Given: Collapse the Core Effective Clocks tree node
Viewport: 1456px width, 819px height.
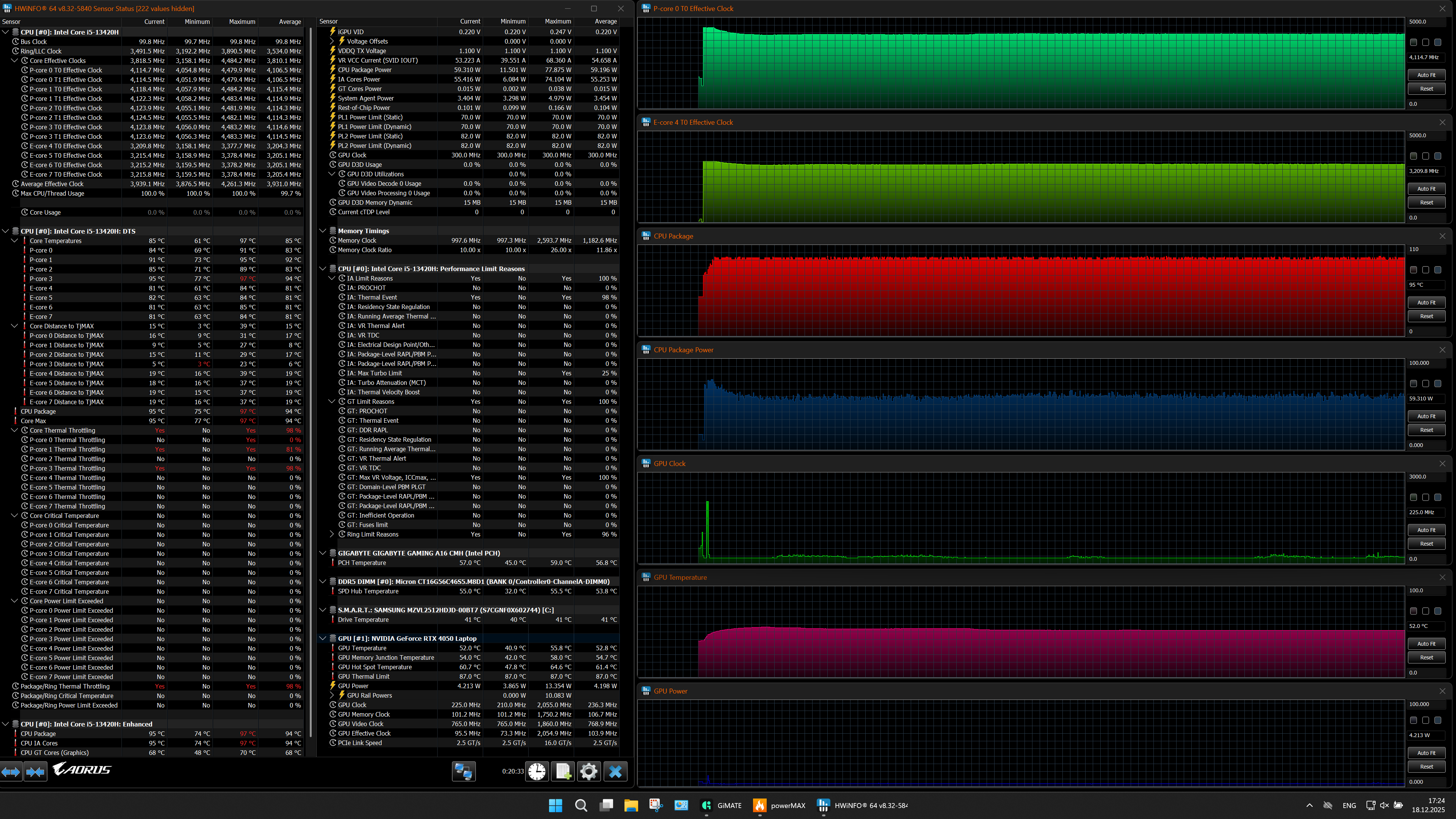Looking at the screenshot, I should click(15, 61).
